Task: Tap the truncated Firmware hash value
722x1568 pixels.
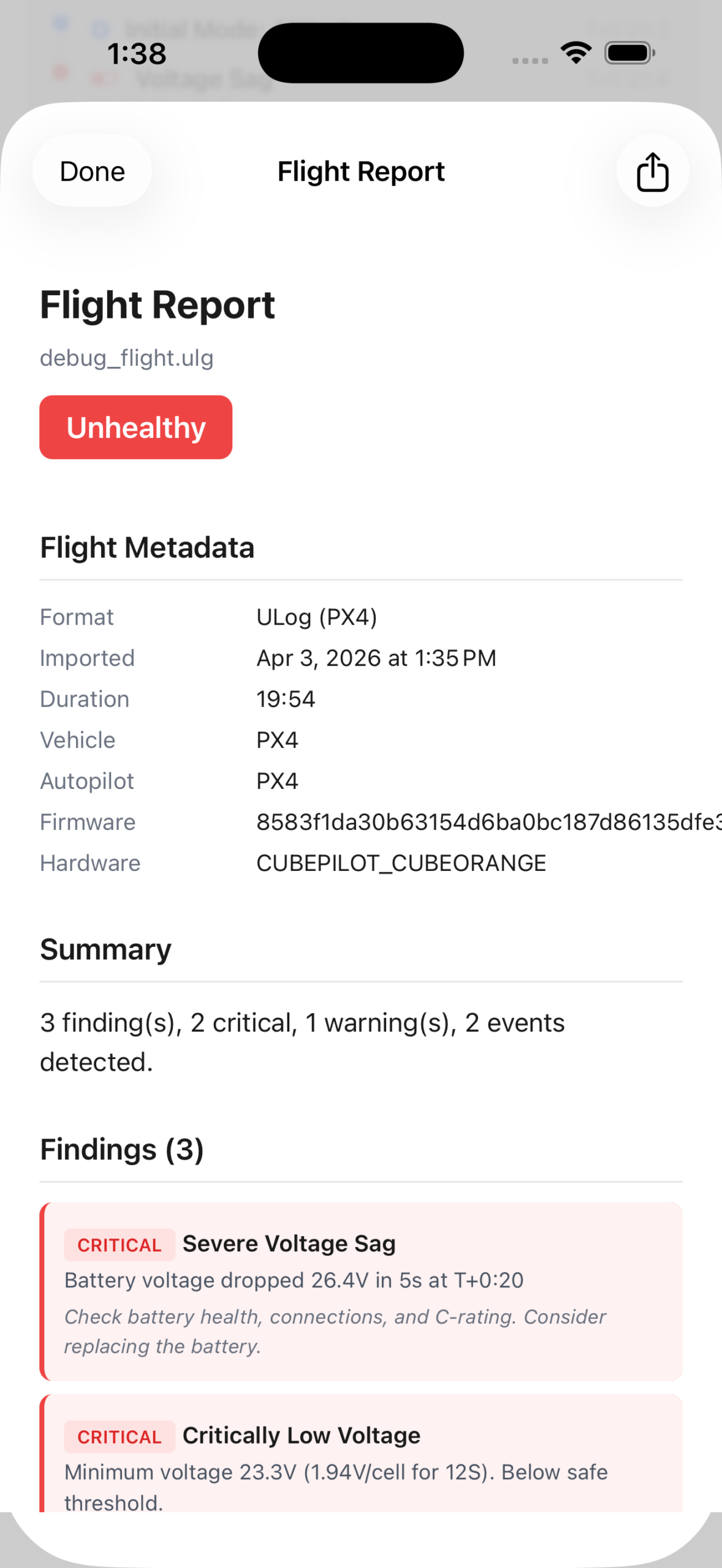Action: coord(488,822)
